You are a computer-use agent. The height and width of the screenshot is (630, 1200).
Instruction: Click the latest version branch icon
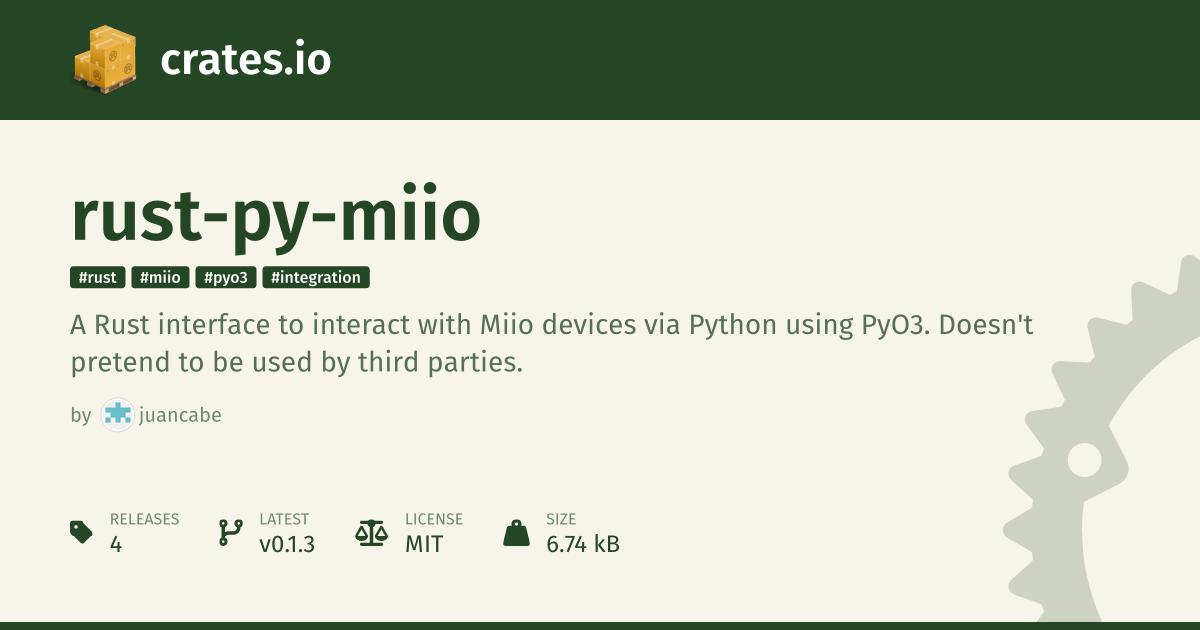[x=231, y=532]
